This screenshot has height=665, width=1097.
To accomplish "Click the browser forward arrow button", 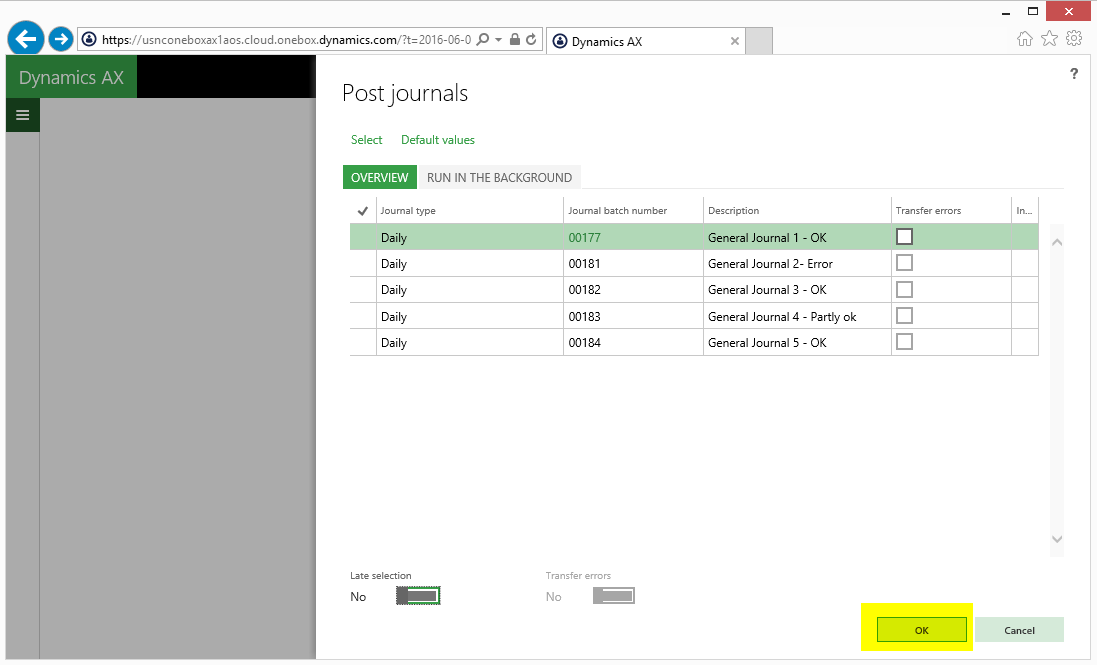I will pyautogui.click(x=61, y=39).
